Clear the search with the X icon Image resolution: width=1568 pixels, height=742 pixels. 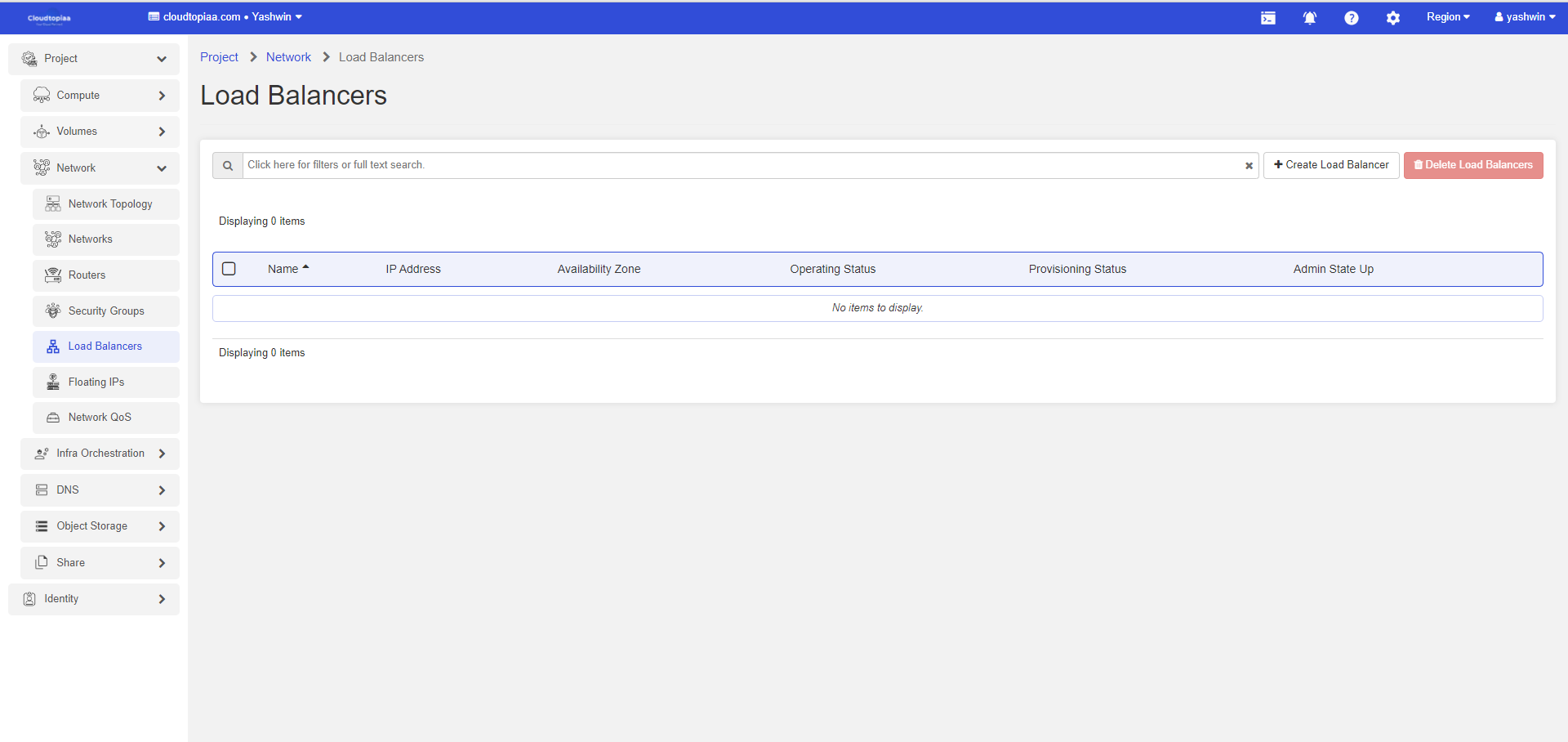click(1248, 166)
